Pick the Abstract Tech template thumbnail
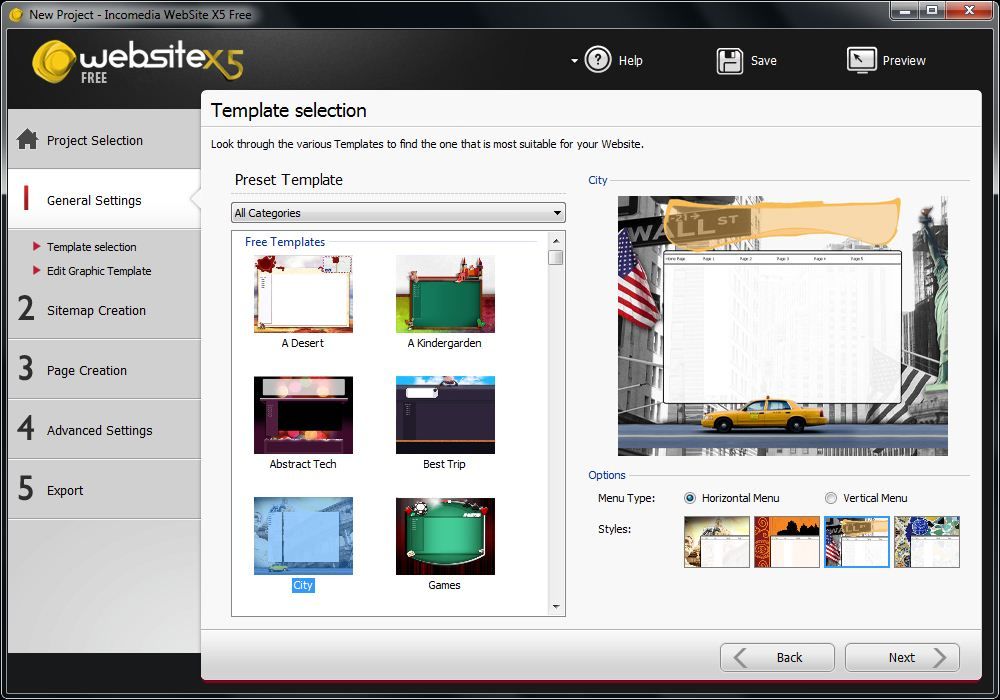1000x700 pixels. pos(303,415)
